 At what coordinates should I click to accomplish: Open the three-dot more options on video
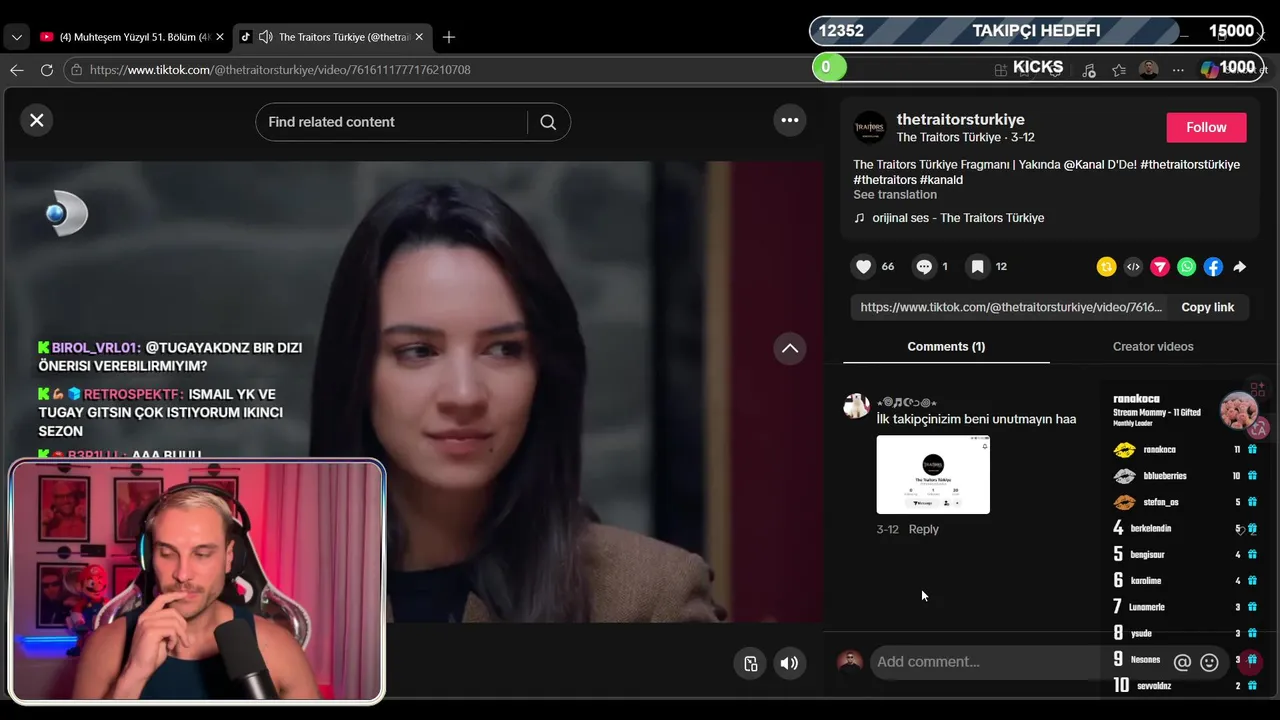pyautogui.click(x=790, y=120)
